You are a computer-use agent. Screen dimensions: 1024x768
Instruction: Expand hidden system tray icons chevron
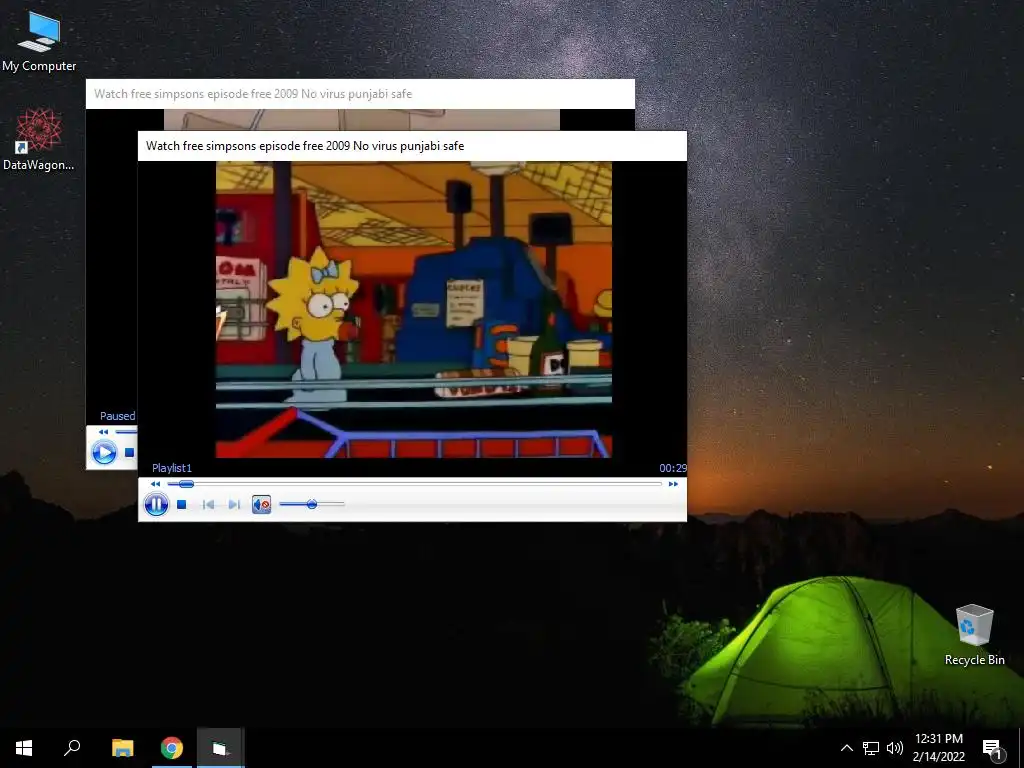pyautogui.click(x=846, y=748)
